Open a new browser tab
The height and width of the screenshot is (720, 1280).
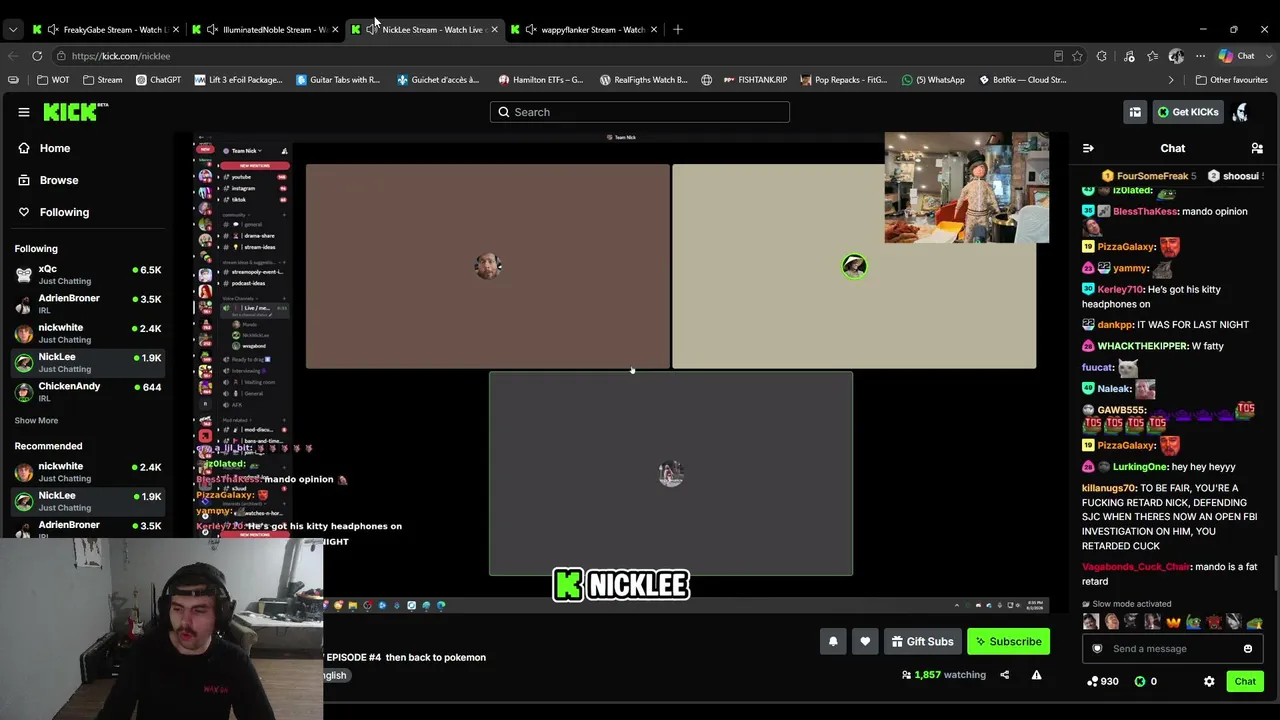[x=678, y=29]
